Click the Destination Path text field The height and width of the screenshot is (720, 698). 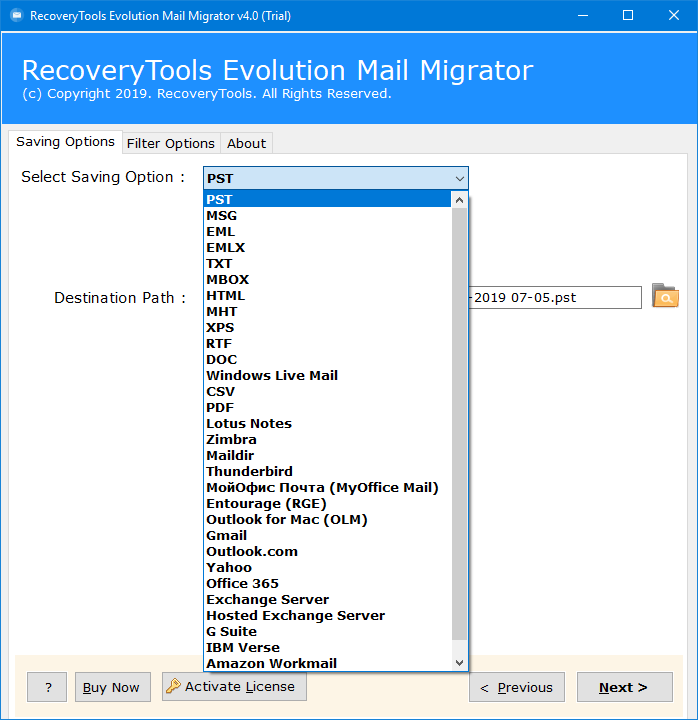click(555, 298)
